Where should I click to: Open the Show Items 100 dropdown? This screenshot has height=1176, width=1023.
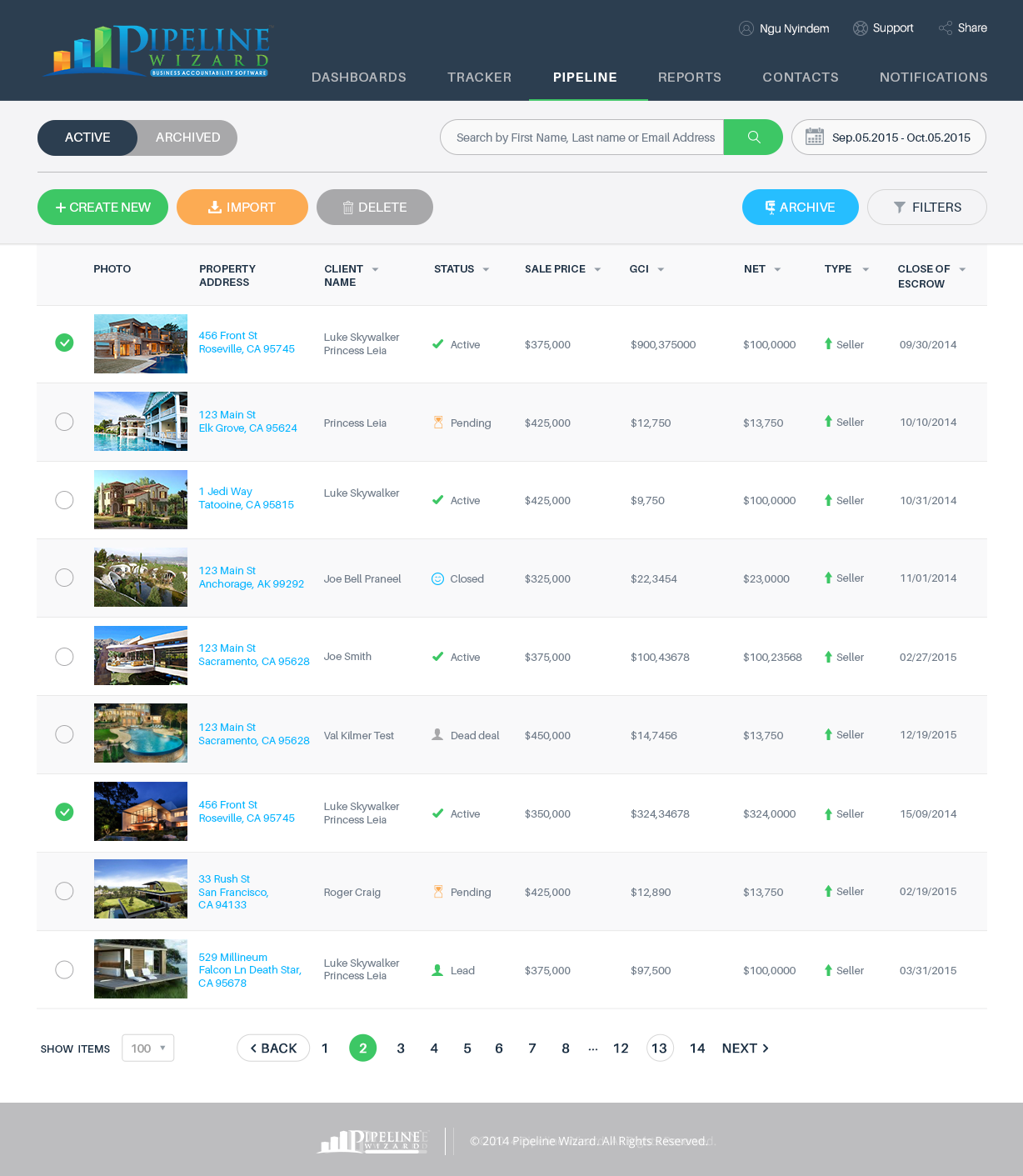tap(148, 1048)
